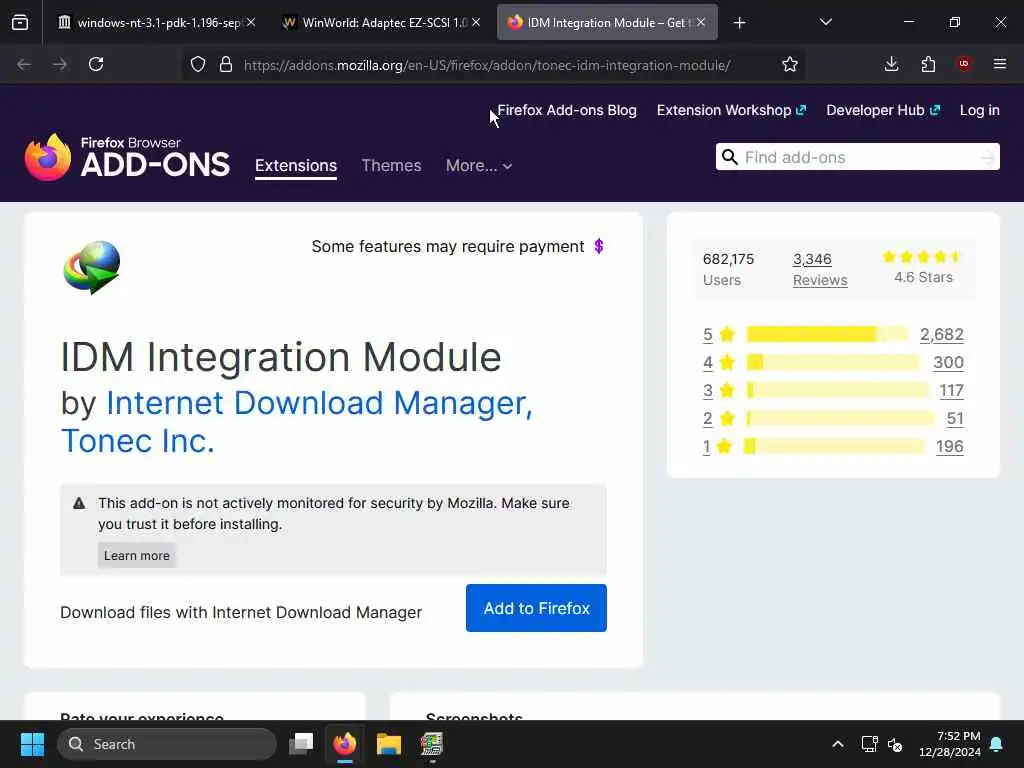Open the 3,346 Reviews link
The image size is (1024, 768).
(820, 269)
